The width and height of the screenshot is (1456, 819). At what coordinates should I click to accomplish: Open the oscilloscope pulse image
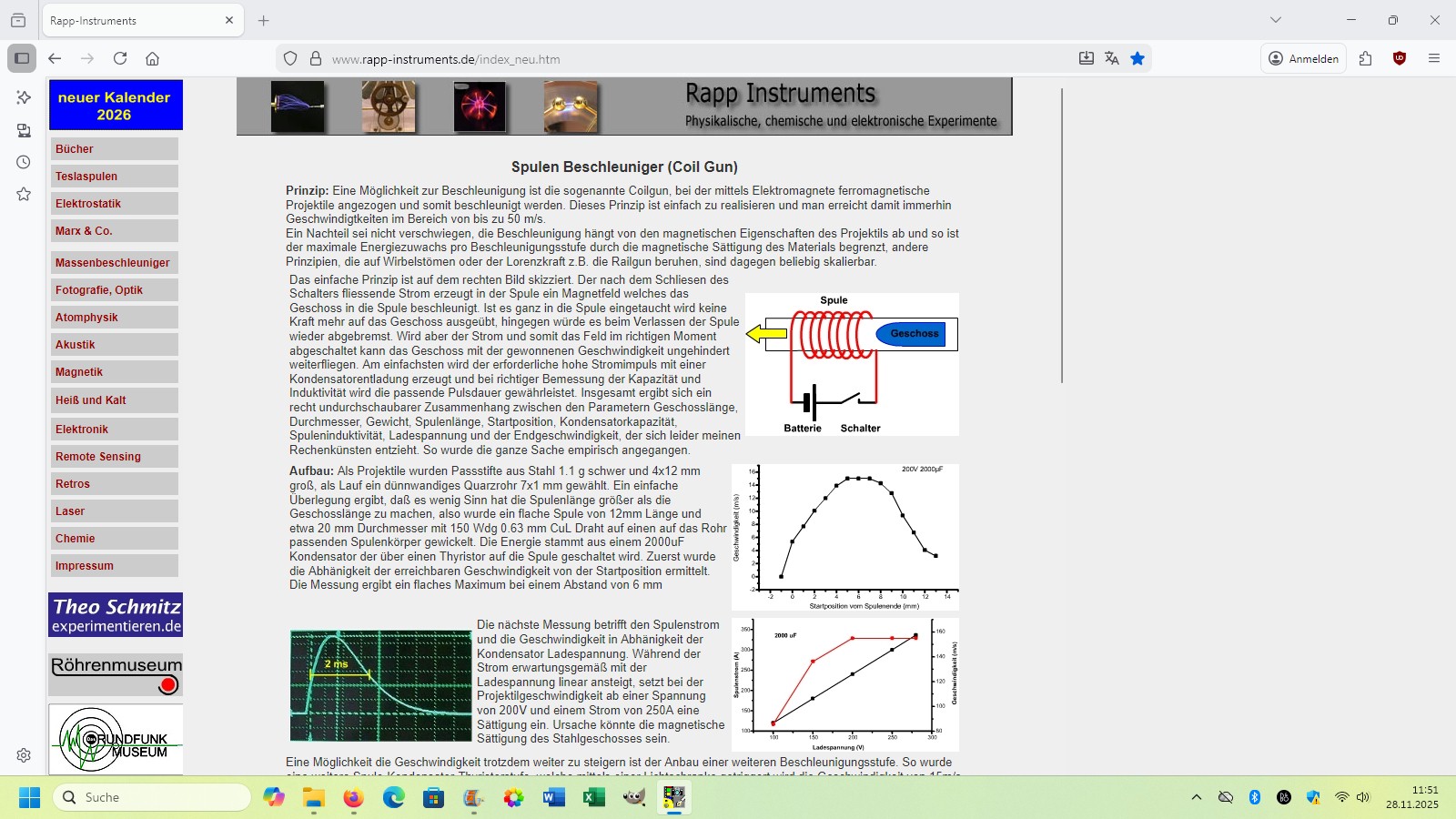point(380,685)
